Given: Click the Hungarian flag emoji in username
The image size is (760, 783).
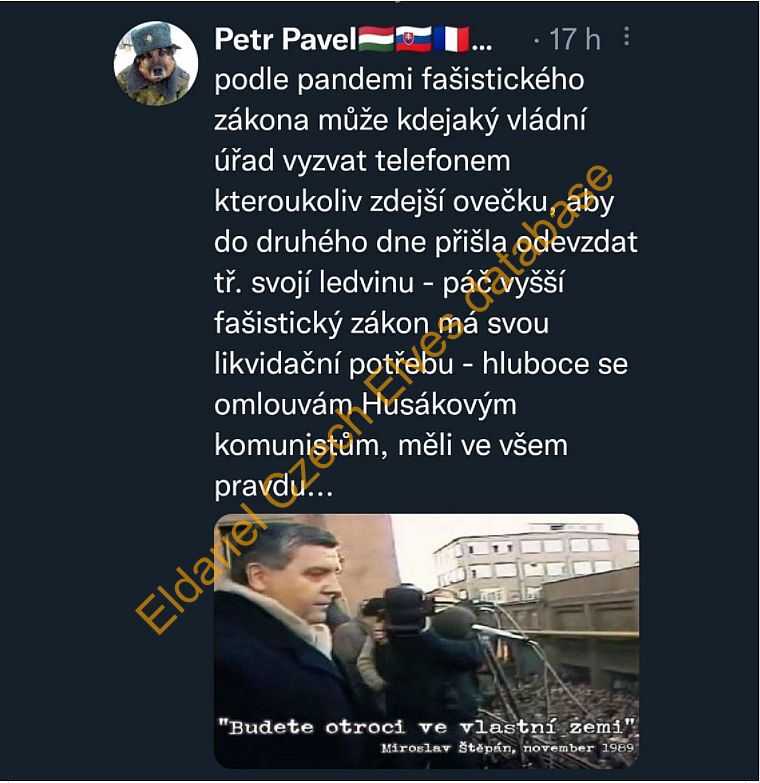Looking at the screenshot, I should 376,39.
